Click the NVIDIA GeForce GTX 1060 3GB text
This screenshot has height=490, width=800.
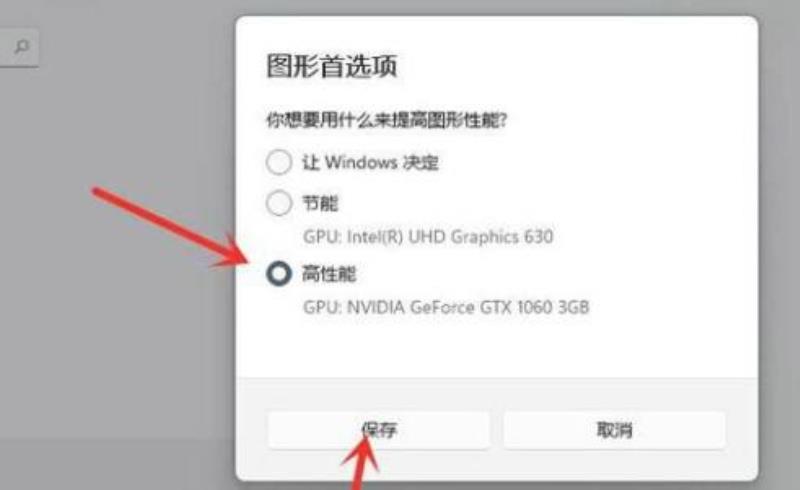[x=468, y=307]
